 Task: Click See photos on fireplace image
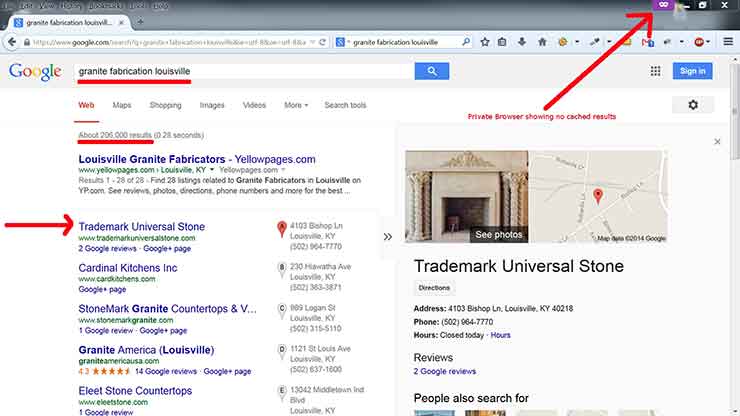point(498,235)
